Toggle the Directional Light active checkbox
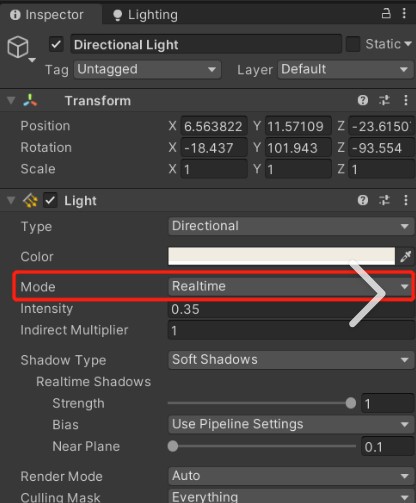This screenshot has width=416, height=503. pos(56,44)
